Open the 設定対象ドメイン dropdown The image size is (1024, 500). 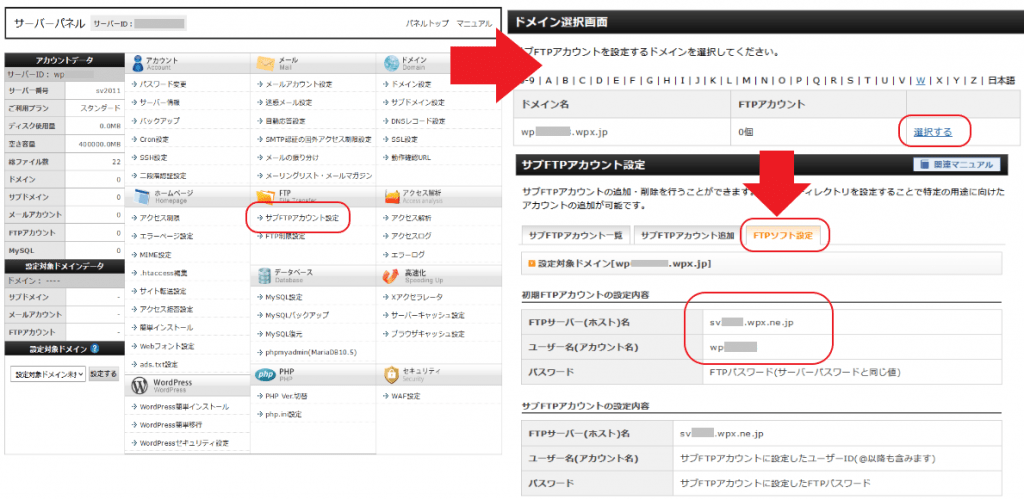pos(47,373)
